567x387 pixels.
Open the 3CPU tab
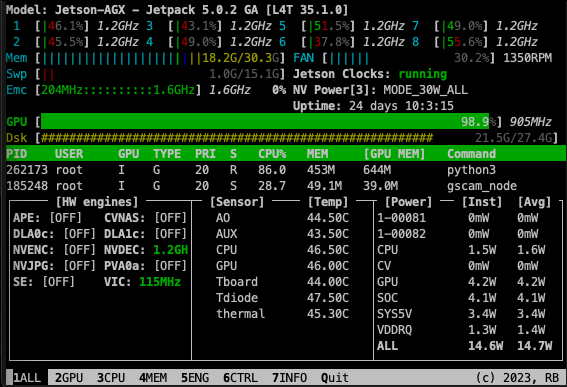(x=111, y=378)
